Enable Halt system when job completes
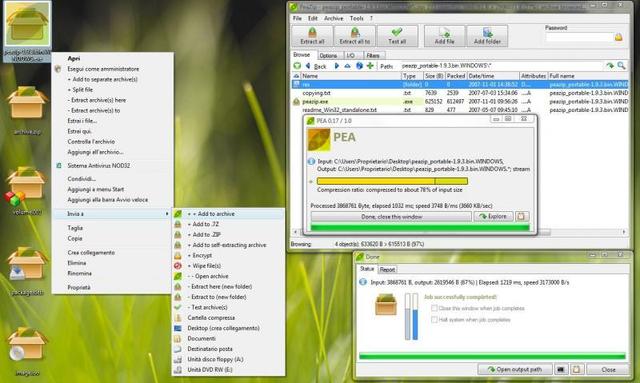 click(x=434, y=319)
